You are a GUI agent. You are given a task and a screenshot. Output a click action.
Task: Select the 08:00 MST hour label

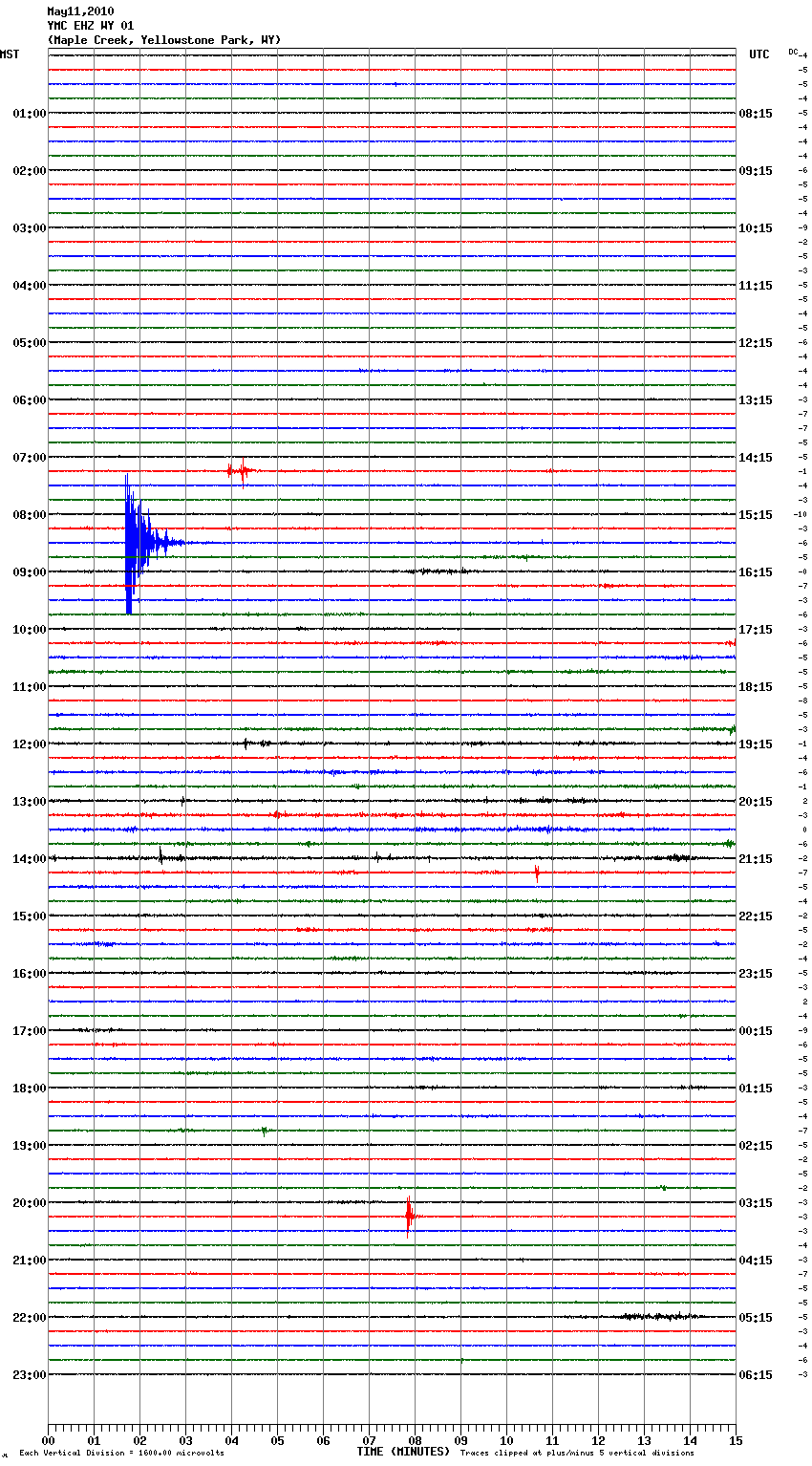30,515
